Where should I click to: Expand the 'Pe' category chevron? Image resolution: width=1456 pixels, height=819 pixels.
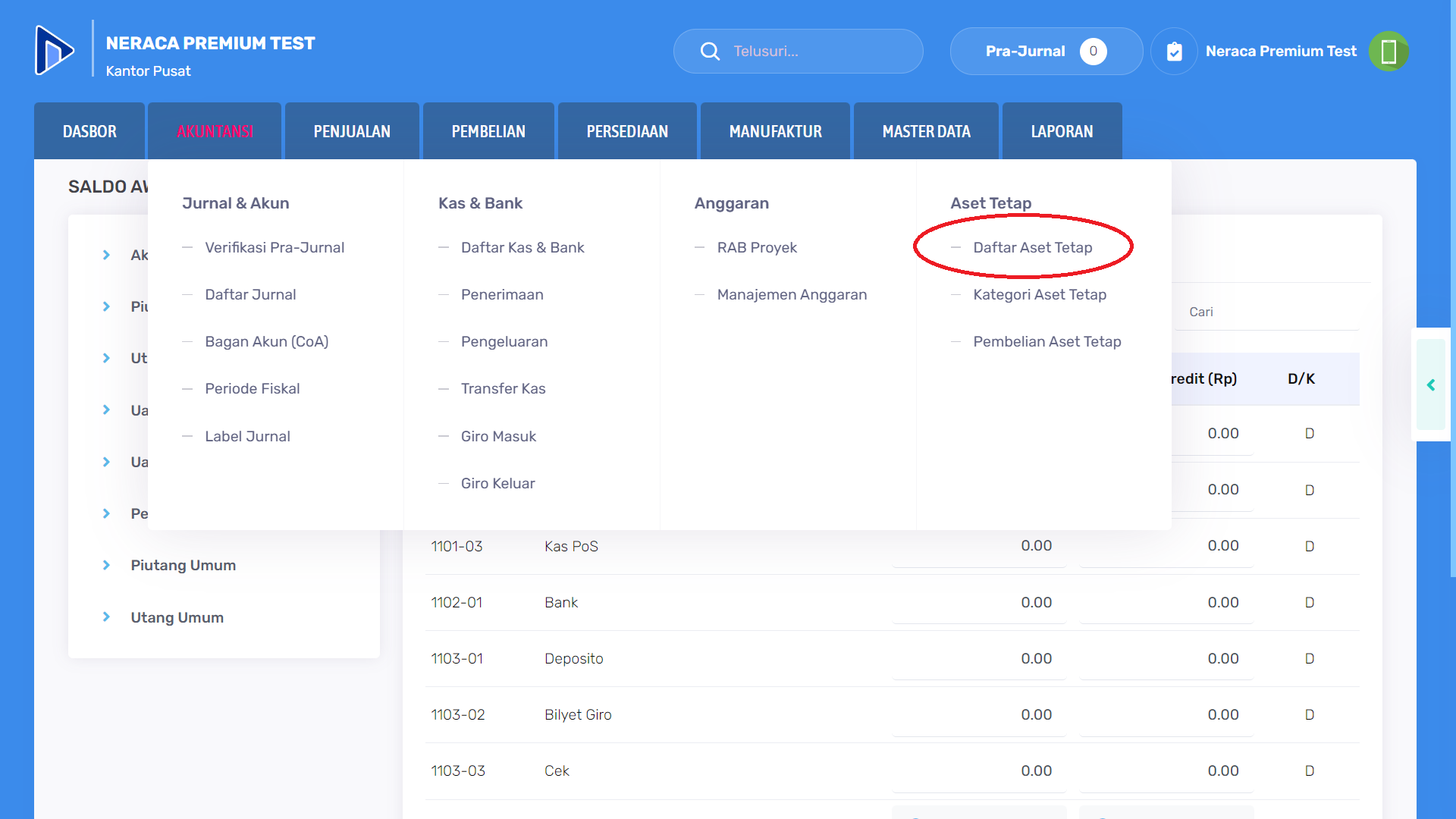pos(106,513)
